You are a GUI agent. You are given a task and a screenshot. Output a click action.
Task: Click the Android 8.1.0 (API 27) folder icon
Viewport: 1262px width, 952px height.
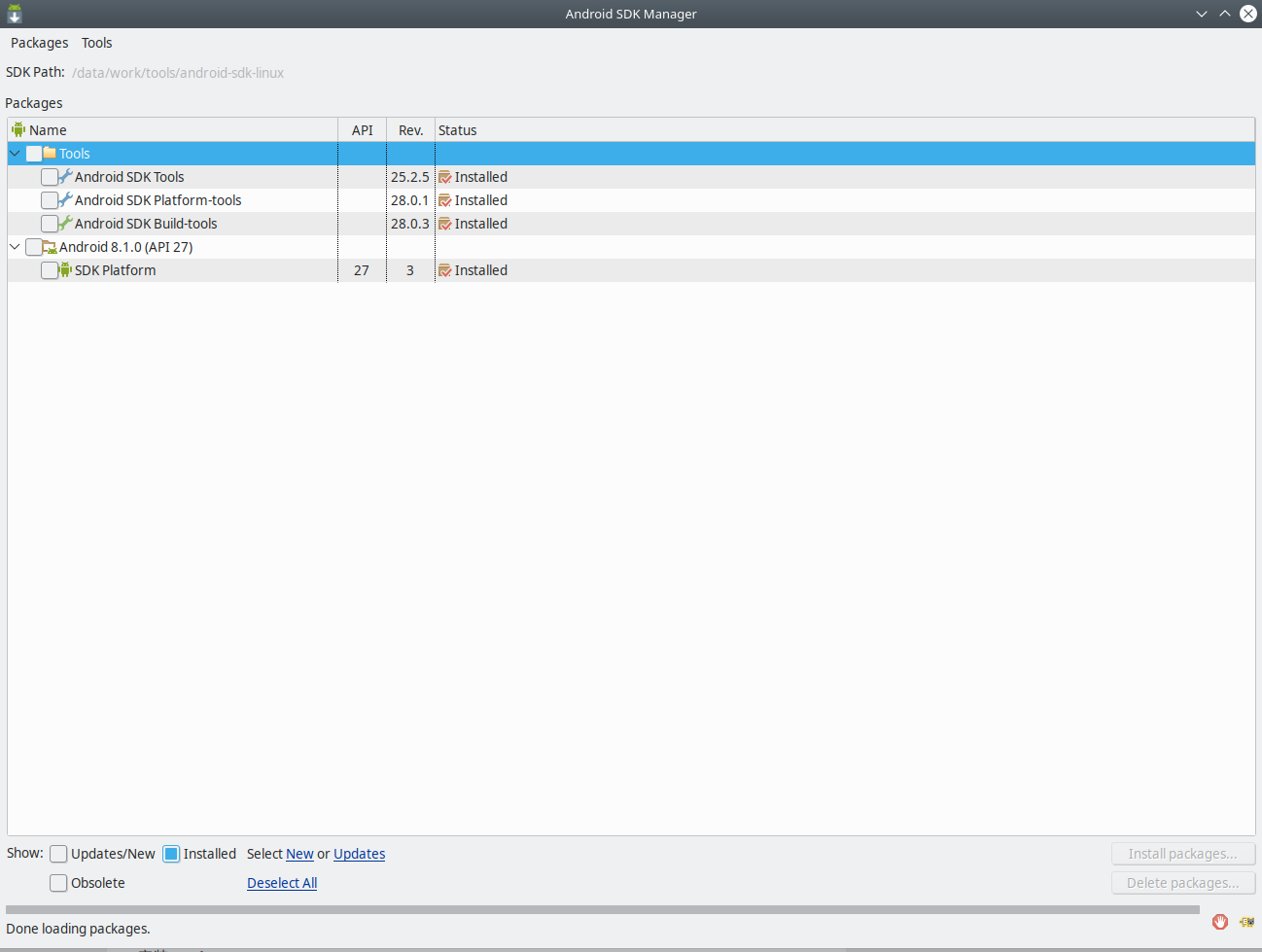[x=50, y=247]
